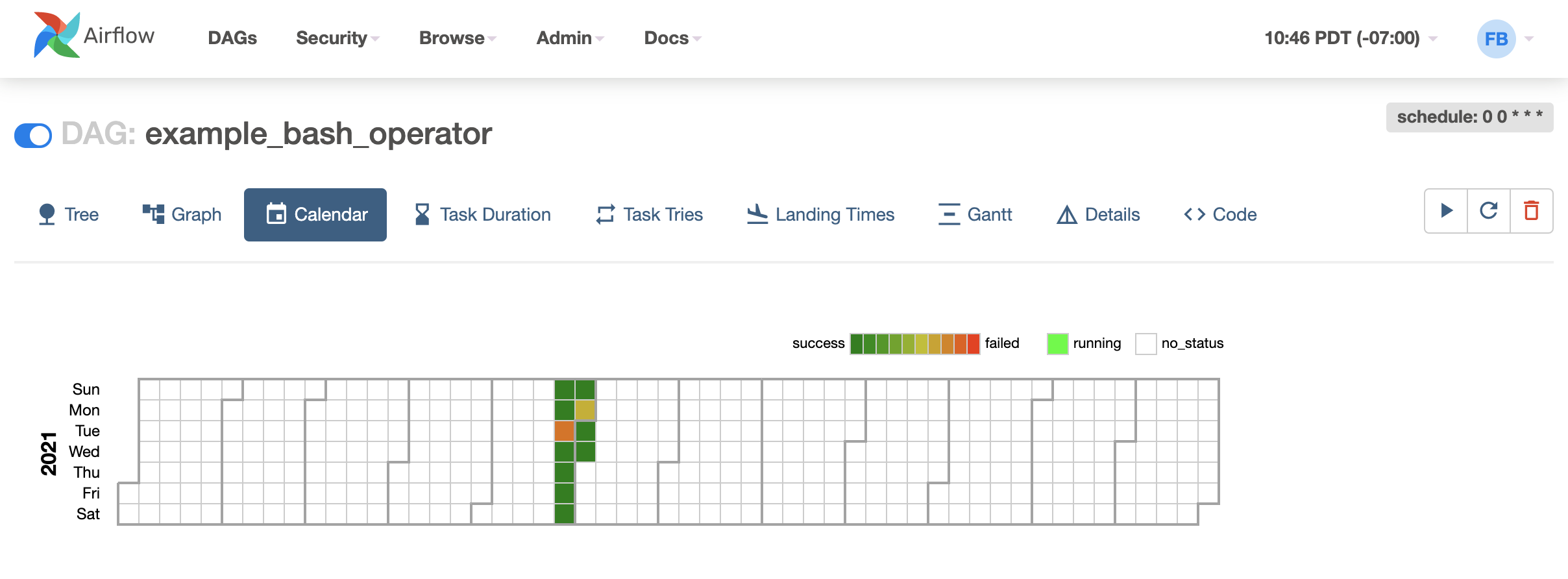Trigger the DAG with play button
The width and height of the screenshot is (1568, 579).
[x=1446, y=211]
